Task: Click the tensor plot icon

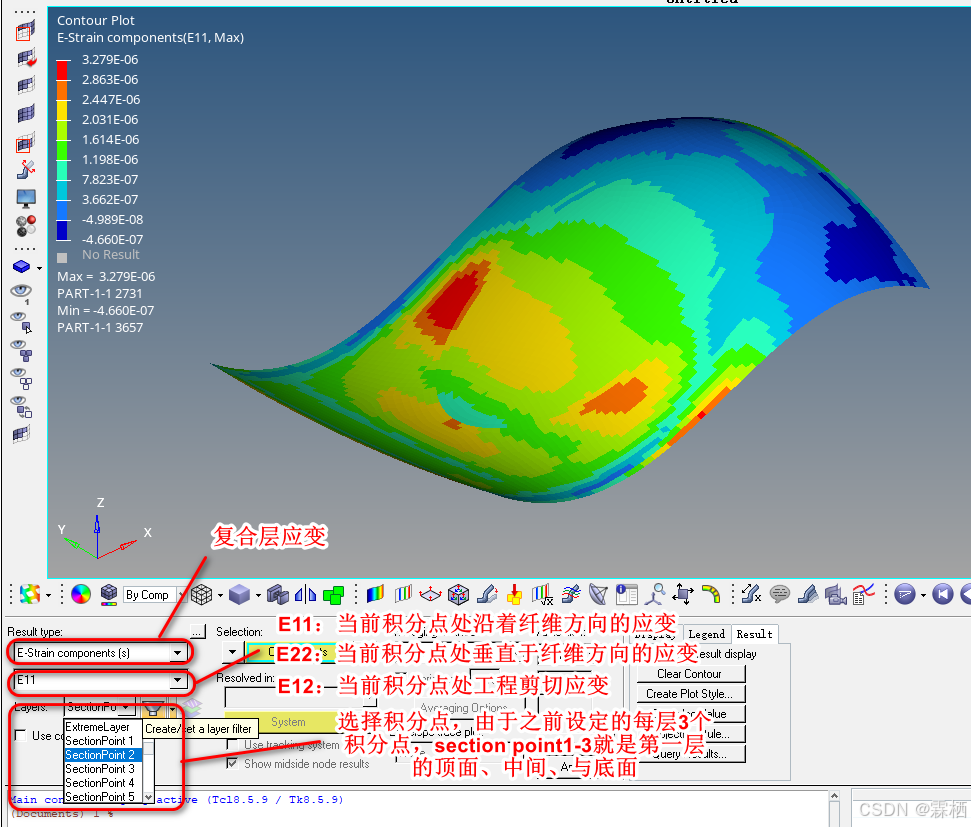Action: point(430,594)
